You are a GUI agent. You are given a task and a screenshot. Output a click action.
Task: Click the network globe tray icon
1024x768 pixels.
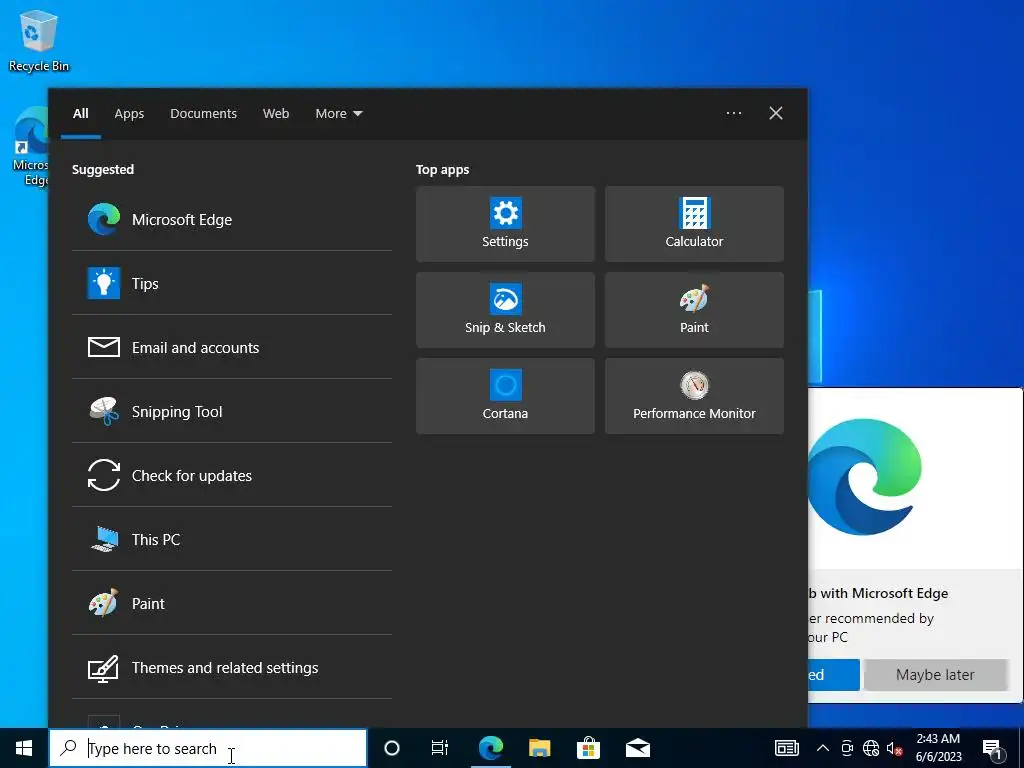871,748
